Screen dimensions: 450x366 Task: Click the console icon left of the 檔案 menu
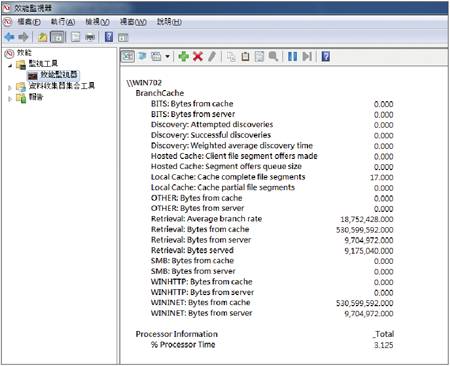point(8,22)
